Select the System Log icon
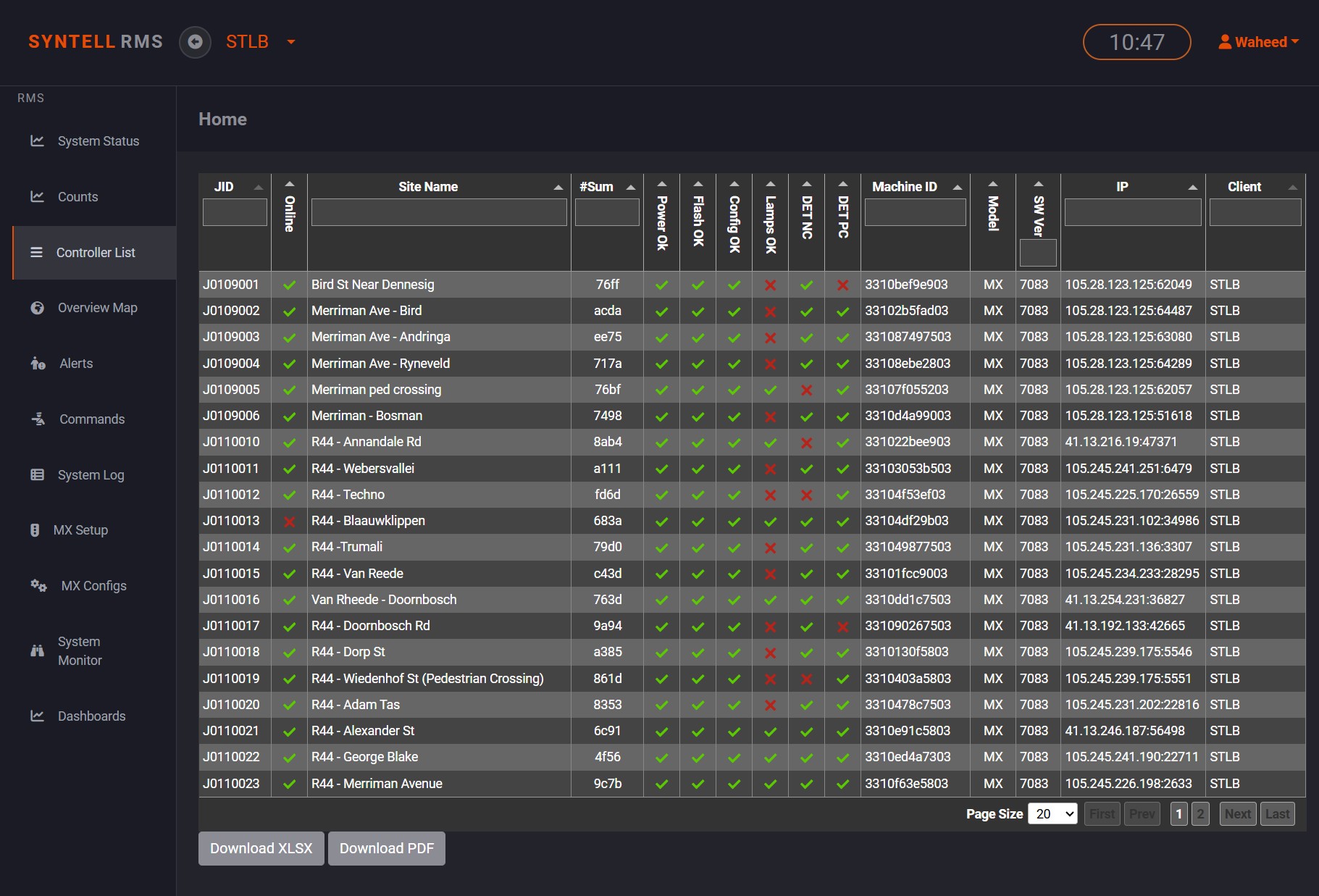 click(38, 474)
